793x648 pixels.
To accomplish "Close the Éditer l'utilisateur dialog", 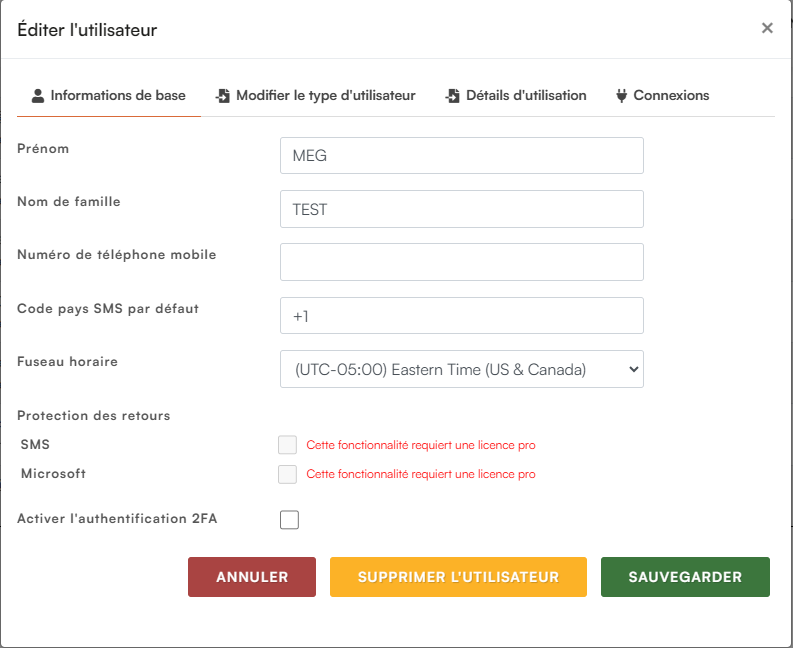I will click(x=767, y=28).
